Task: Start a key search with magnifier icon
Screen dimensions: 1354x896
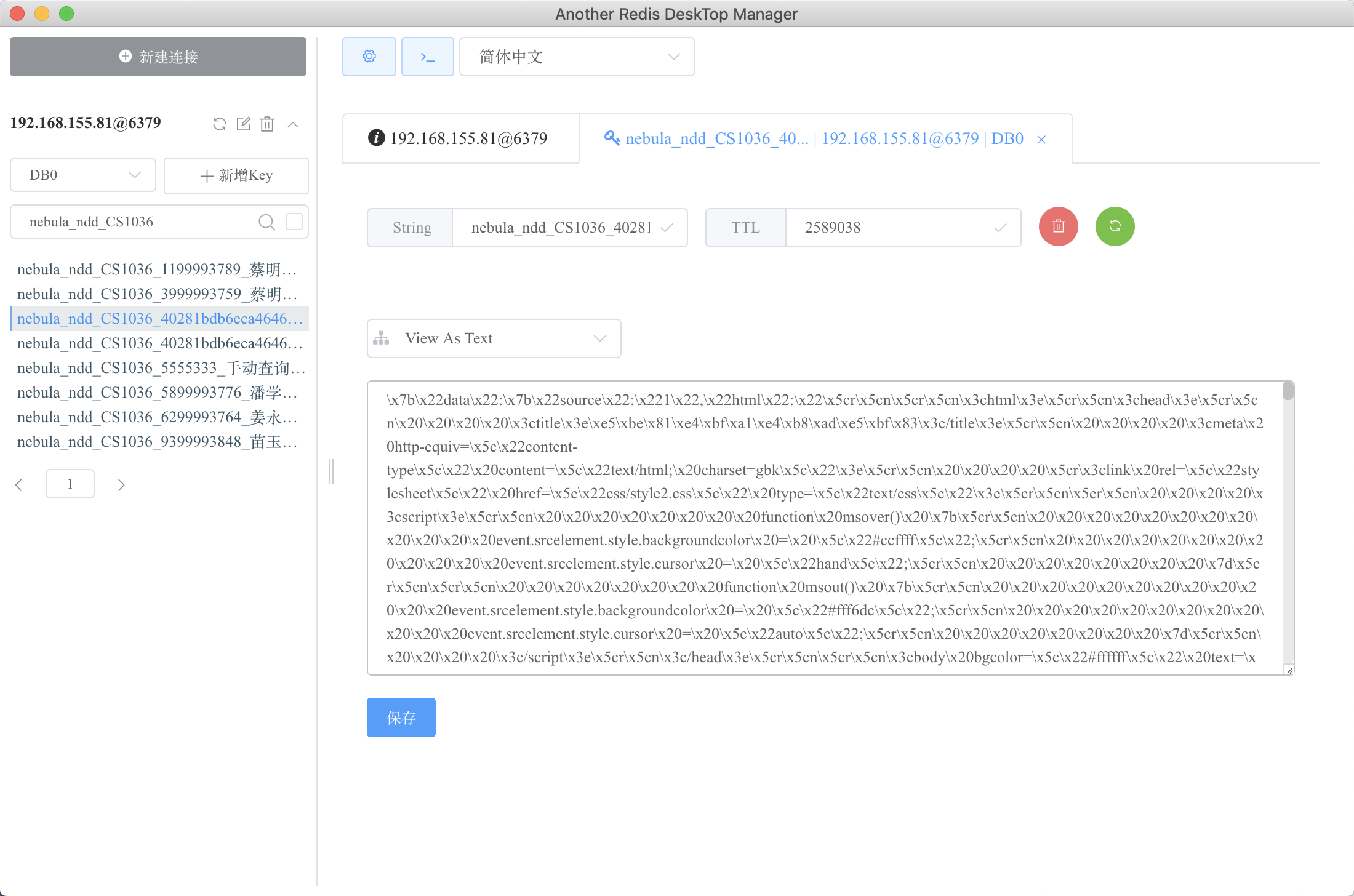Action: [x=267, y=222]
